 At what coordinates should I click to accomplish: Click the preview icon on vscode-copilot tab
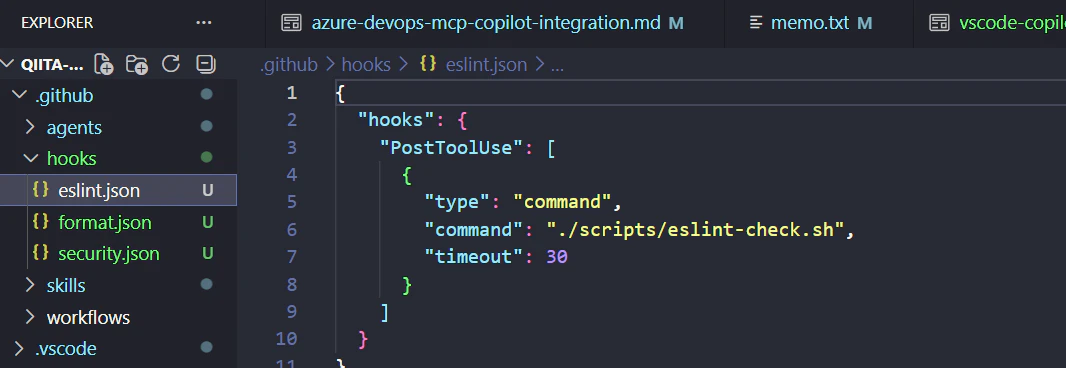pyautogui.click(x=939, y=23)
